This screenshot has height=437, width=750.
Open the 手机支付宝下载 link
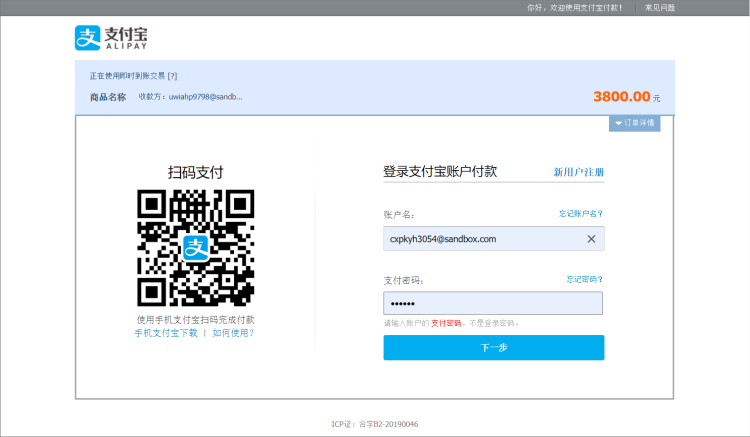click(x=166, y=333)
